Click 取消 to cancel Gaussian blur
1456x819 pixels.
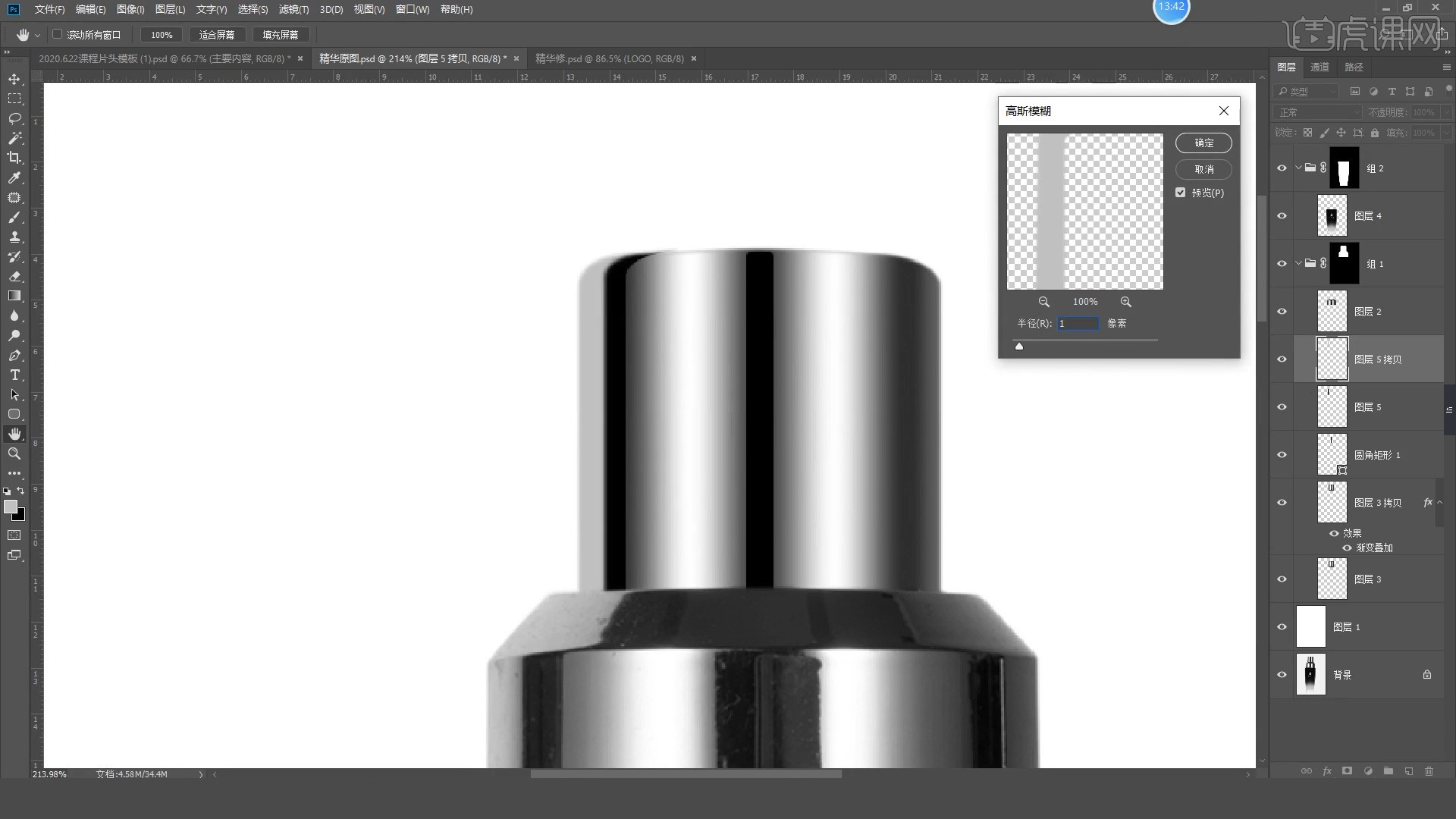(1203, 168)
